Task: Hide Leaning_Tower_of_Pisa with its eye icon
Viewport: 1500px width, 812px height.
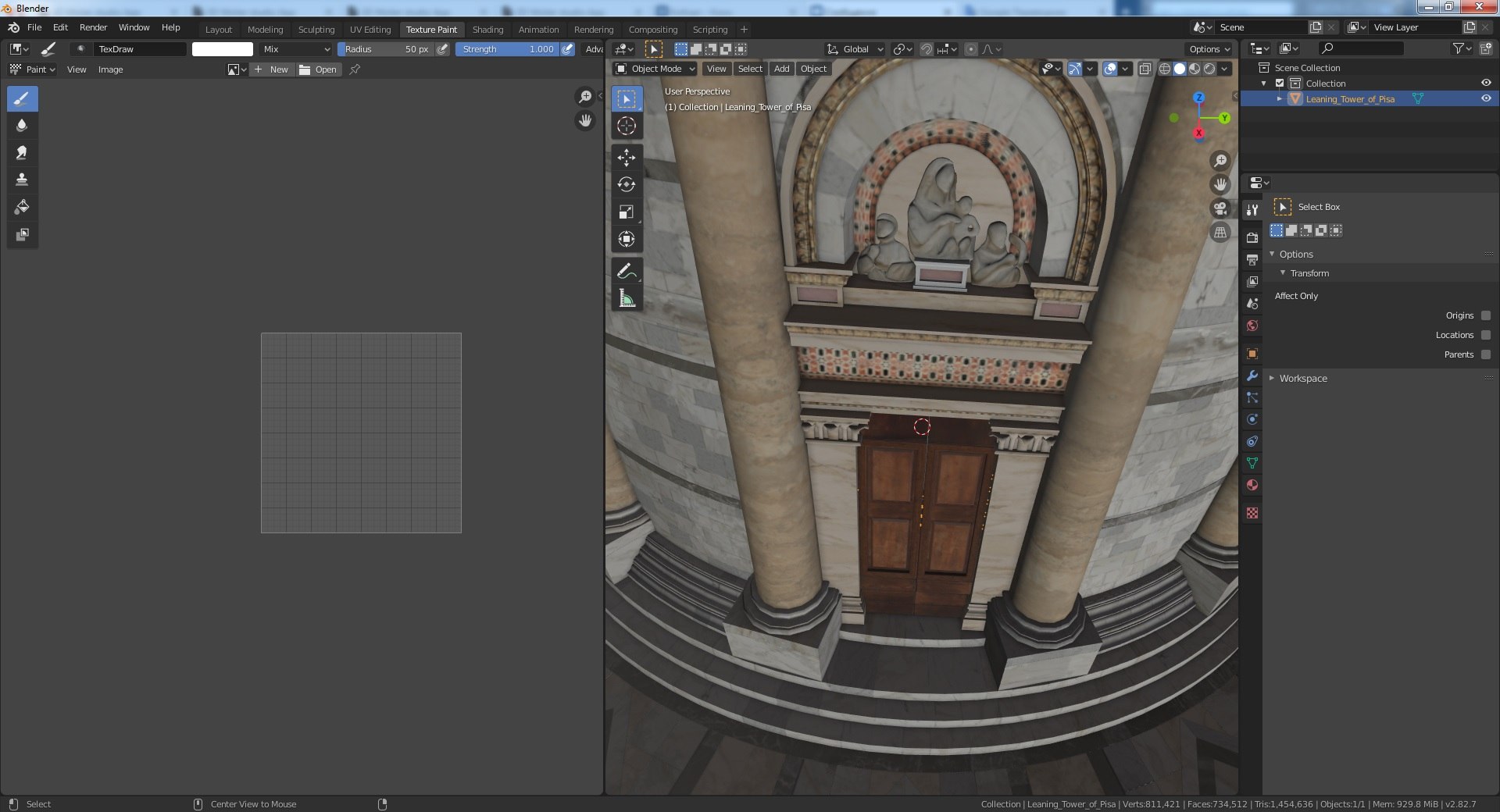Action: 1486,99
